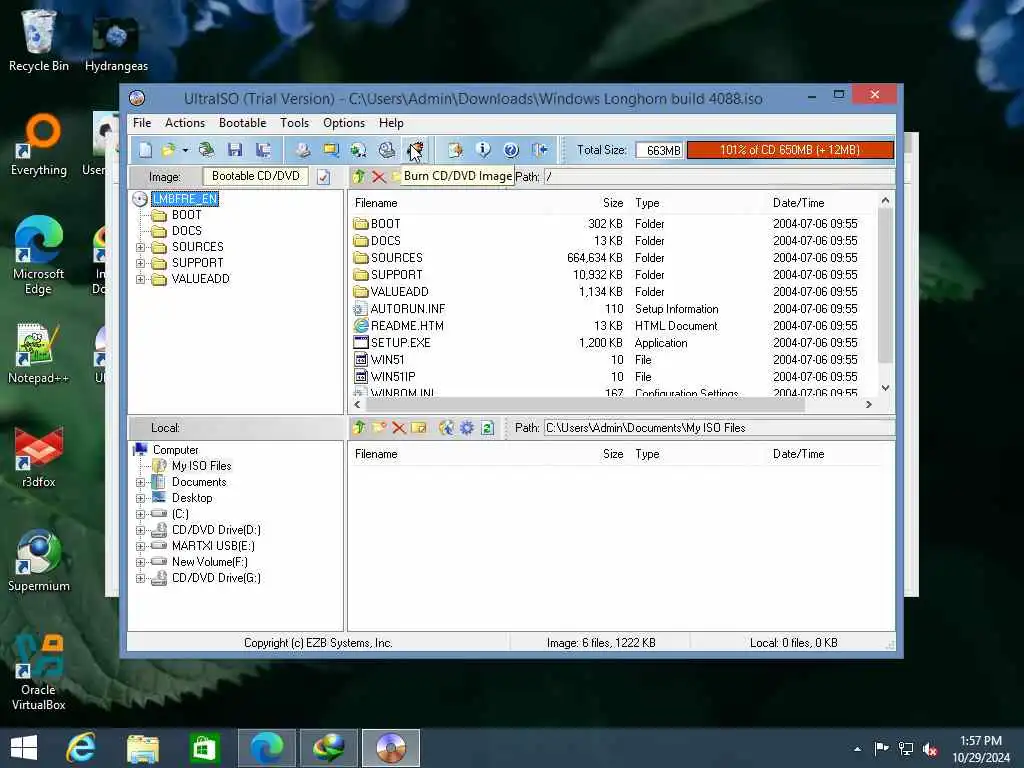Open the Actions menu
The width and height of the screenshot is (1024, 768).
pos(185,123)
